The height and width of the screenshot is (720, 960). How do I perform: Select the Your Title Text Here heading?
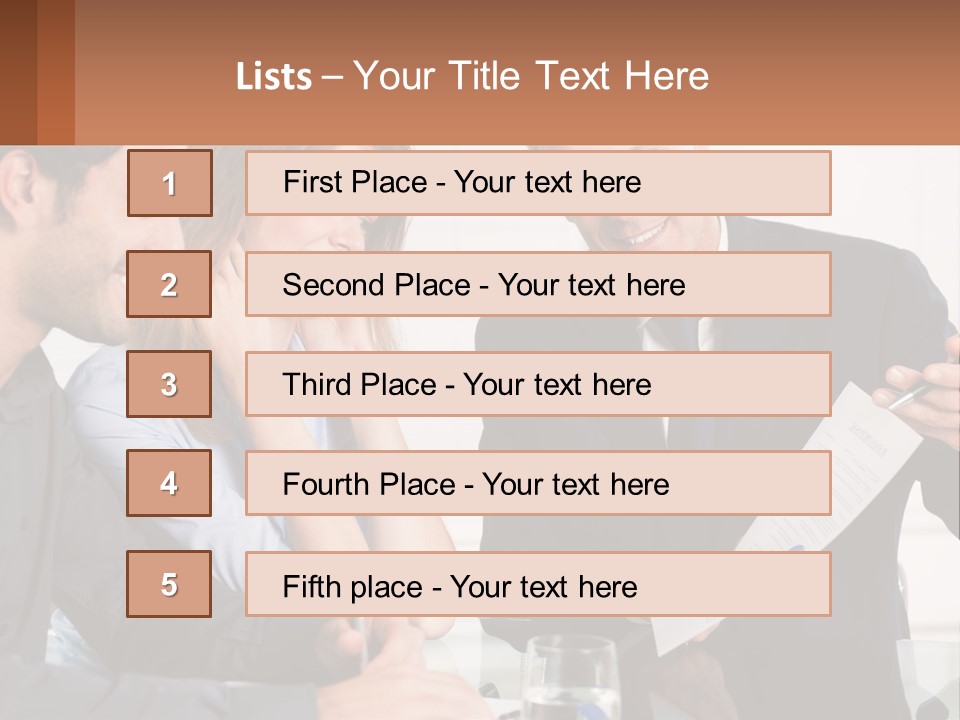tap(531, 76)
